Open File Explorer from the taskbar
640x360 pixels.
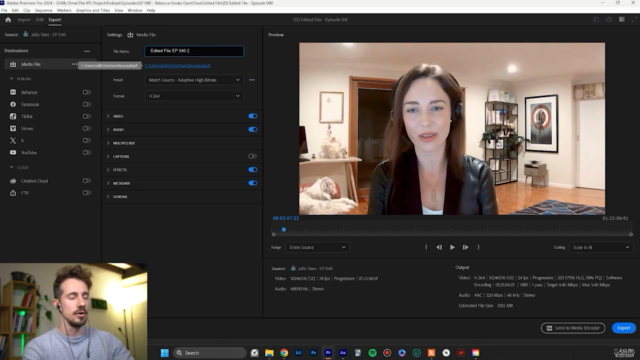[x=269, y=353]
